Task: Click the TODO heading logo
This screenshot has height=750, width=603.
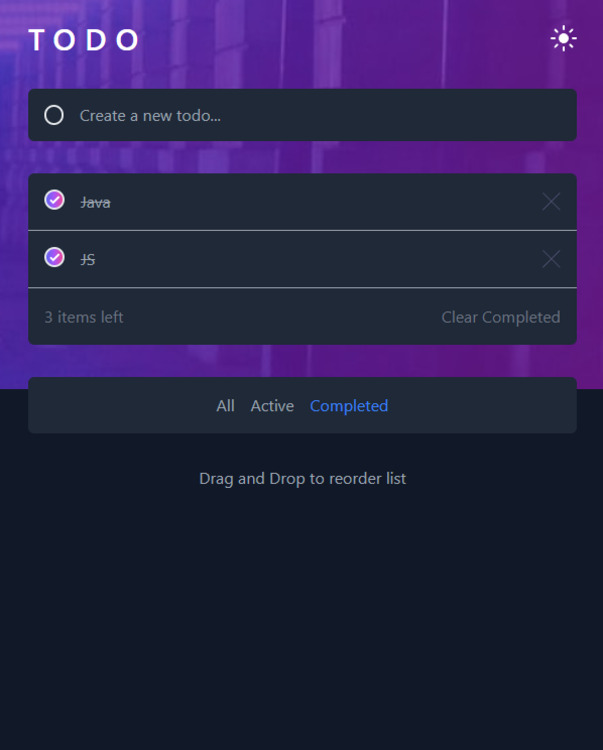Action: (x=84, y=39)
